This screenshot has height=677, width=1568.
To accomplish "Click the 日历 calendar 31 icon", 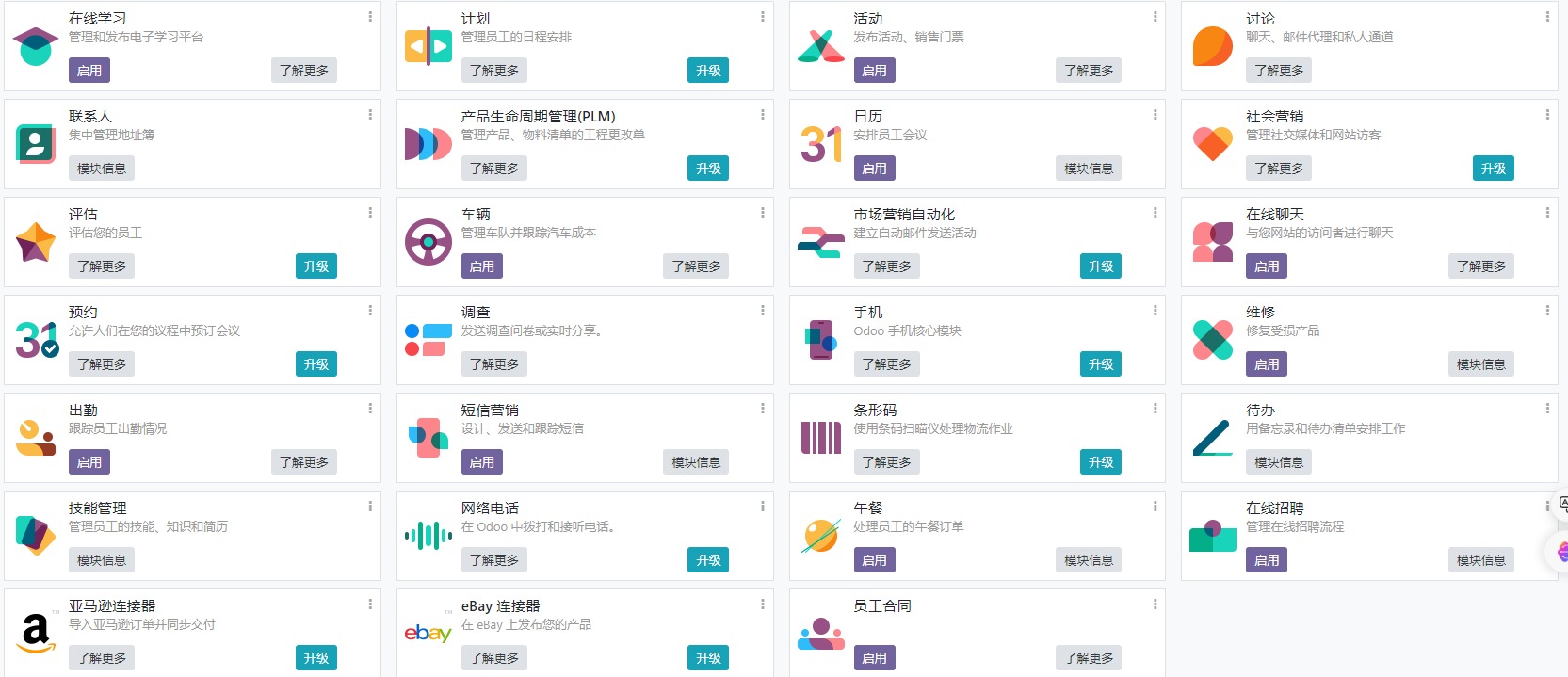I will 821,144.
